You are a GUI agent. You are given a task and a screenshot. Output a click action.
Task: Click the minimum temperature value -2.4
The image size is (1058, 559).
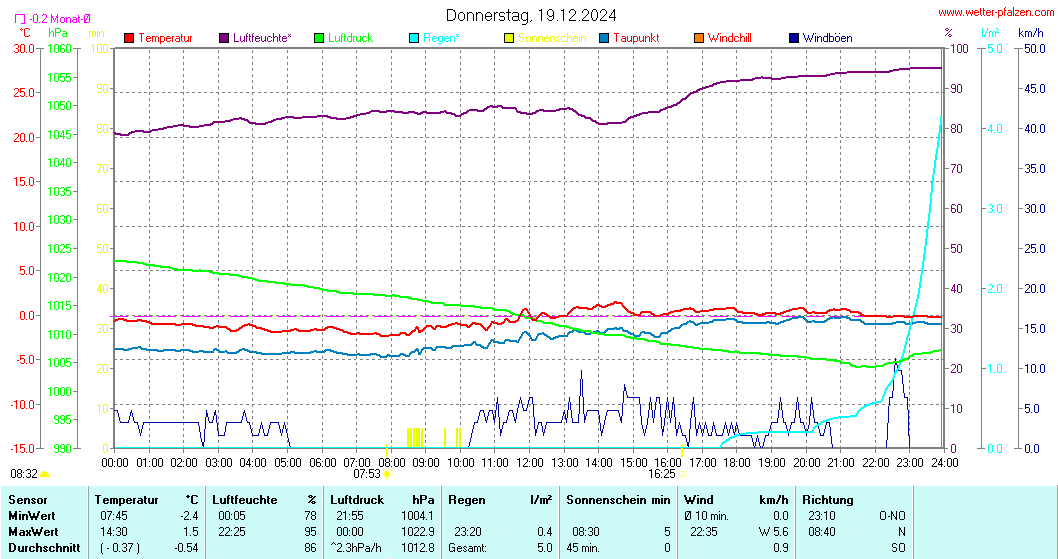point(190,516)
